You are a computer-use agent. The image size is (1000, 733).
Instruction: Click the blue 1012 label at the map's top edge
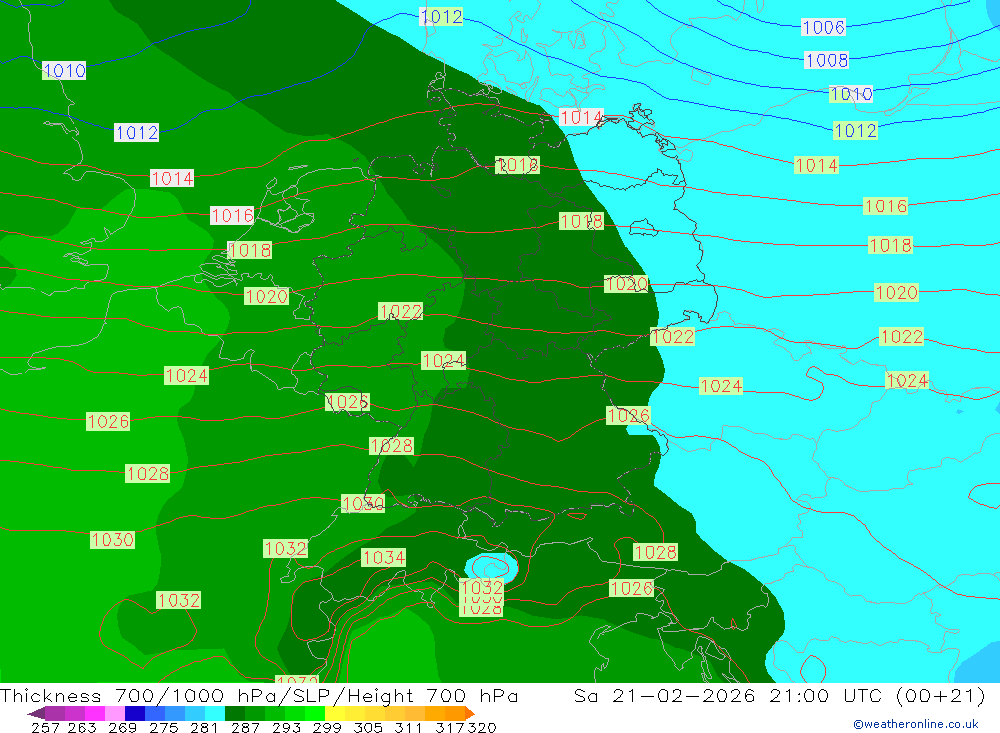click(441, 17)
